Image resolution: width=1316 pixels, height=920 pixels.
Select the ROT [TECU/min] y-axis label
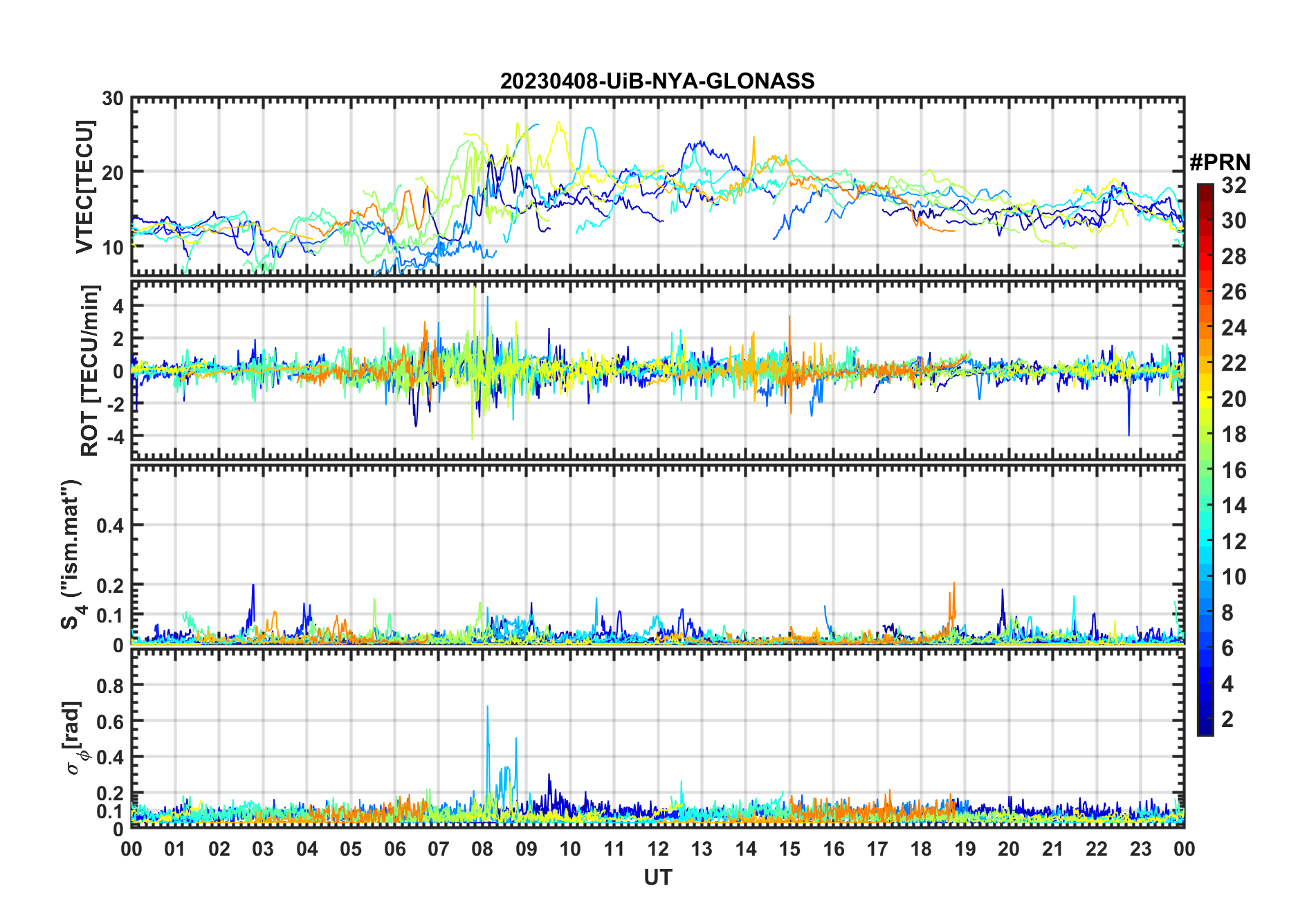click(x=90, y=370)
